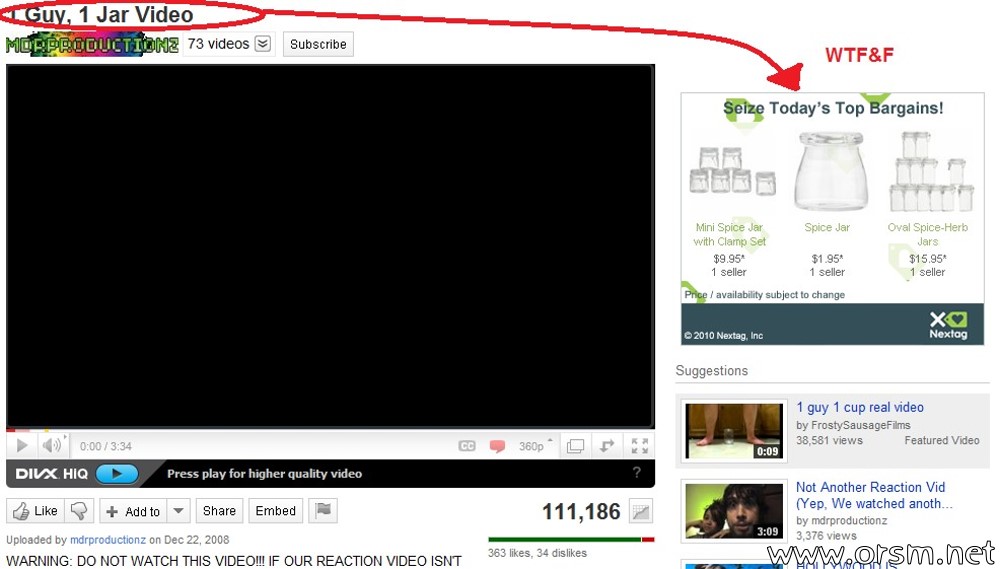
Task: Open Mini Spice Jar with Clamp Set ad
Action: click(729, 234)
